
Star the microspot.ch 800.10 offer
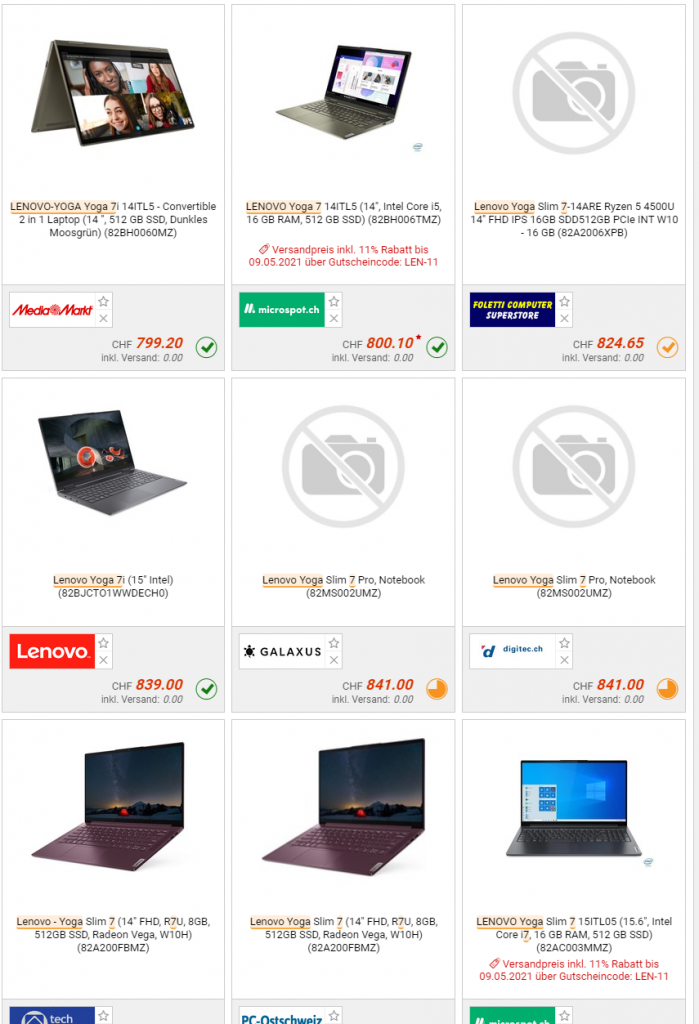click(334, 301)
